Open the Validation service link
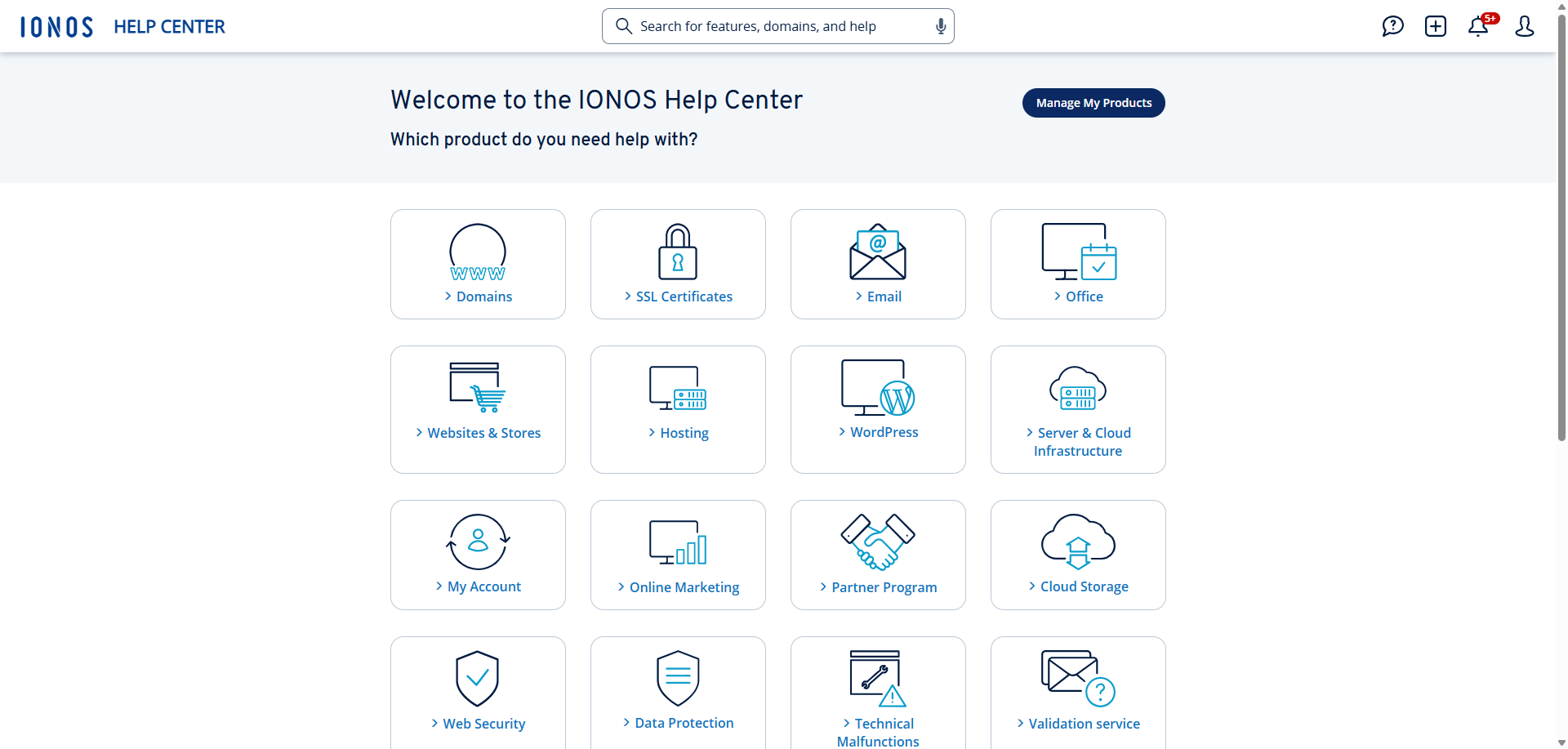 point(1078,724)
